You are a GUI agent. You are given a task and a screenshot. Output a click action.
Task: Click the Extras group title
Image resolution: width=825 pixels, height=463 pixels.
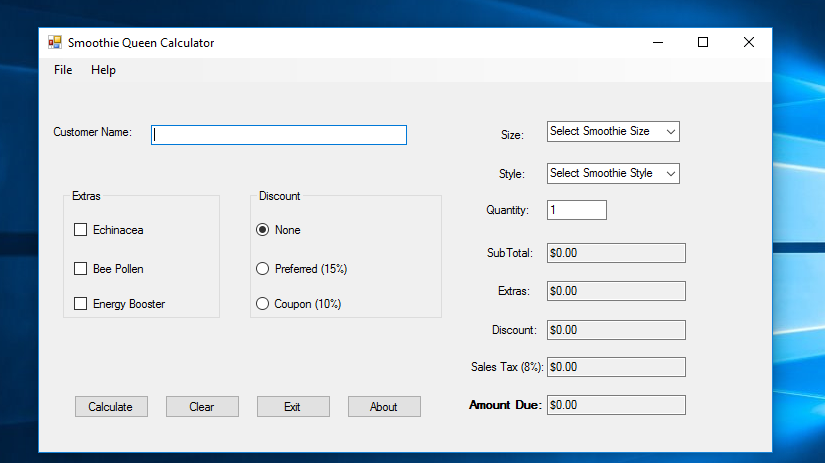86,196
